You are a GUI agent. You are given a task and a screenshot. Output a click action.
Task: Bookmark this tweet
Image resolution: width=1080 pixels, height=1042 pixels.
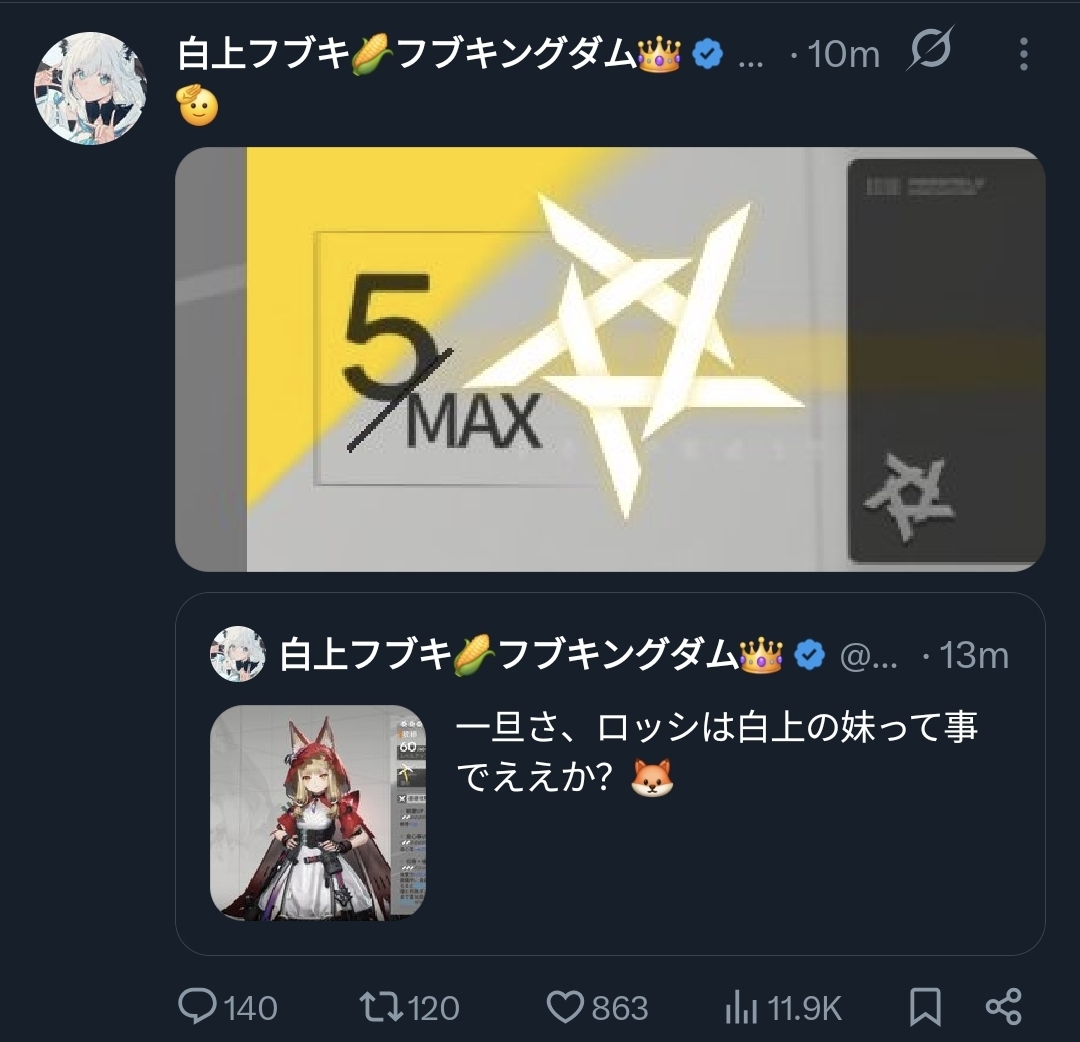(x=925, y=1008)
